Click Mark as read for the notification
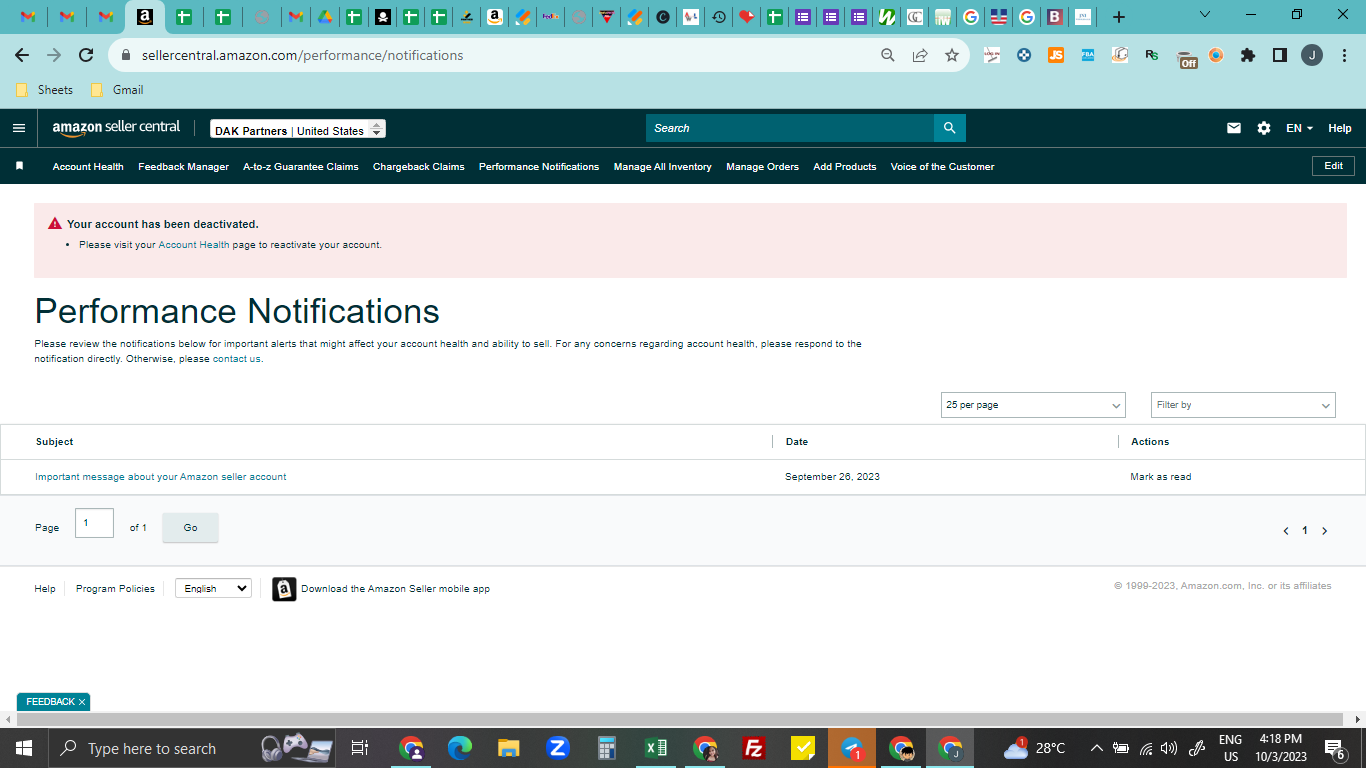Image resolution: width=1366 pixels, height=768 pixels. click(1161, 477)
